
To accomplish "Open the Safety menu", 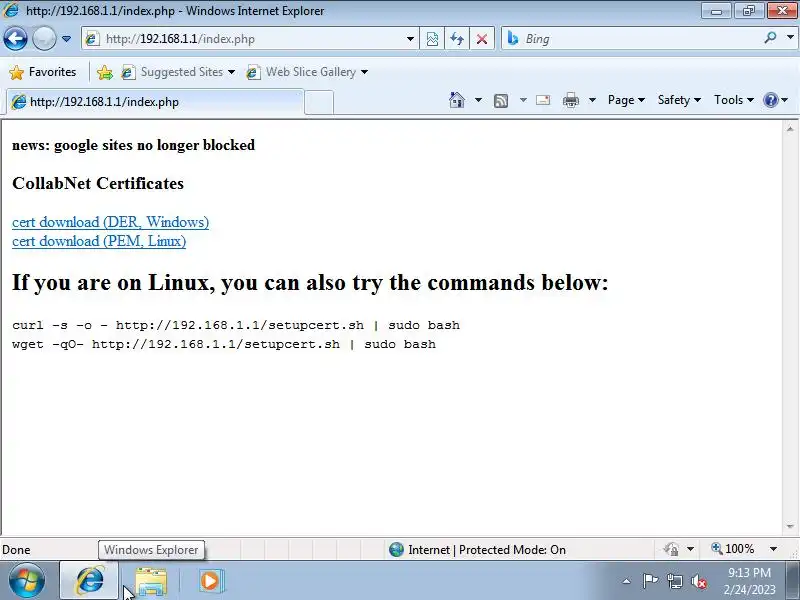I will [x=679, y=100].
